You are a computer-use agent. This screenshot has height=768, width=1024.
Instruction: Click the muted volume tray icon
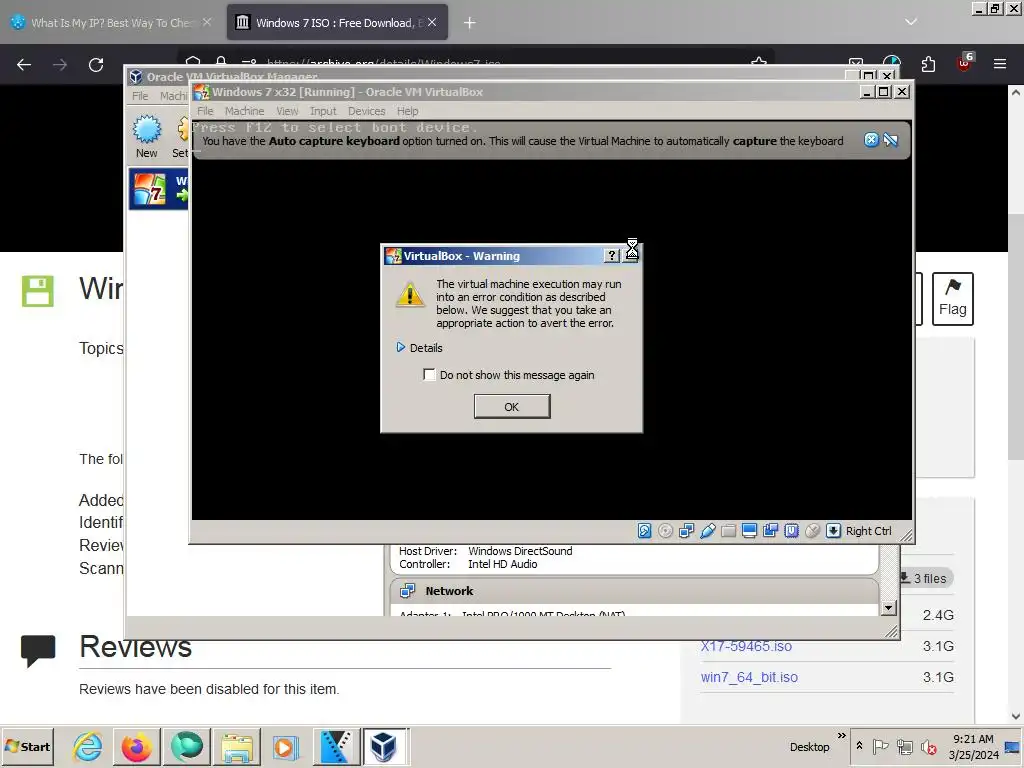[x=928, y=746]
